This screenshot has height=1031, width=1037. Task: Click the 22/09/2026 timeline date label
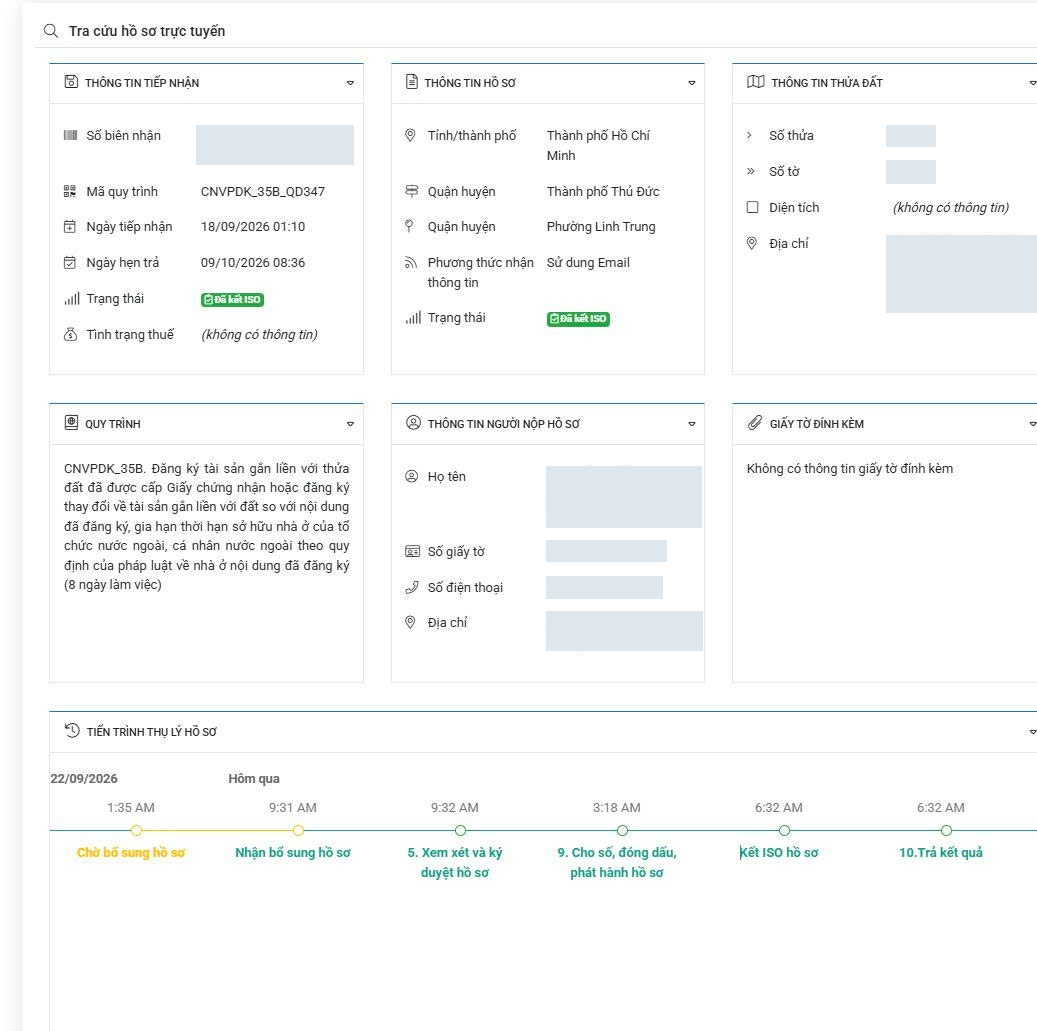[84, 779]
